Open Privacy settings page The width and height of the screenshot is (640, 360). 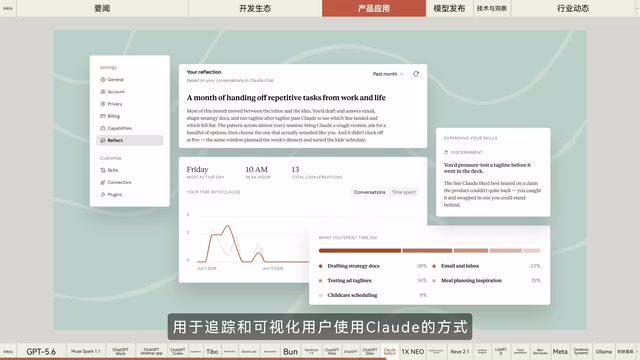tap(130, 104)
